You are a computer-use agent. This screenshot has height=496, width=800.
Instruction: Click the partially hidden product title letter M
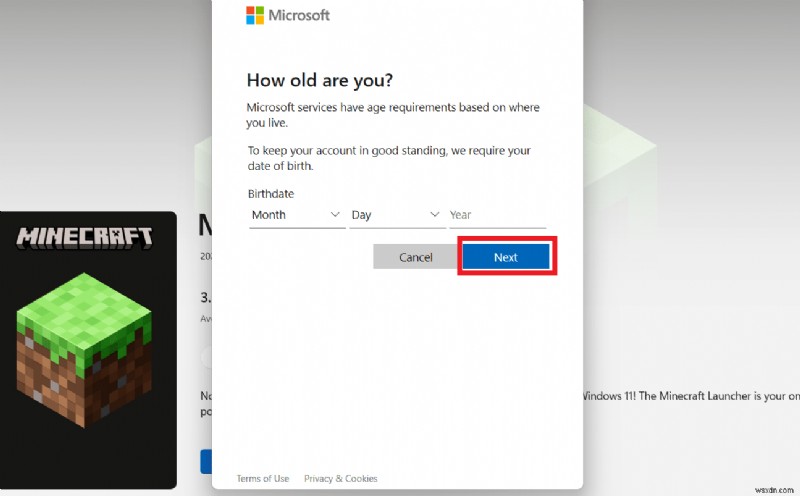205,226
